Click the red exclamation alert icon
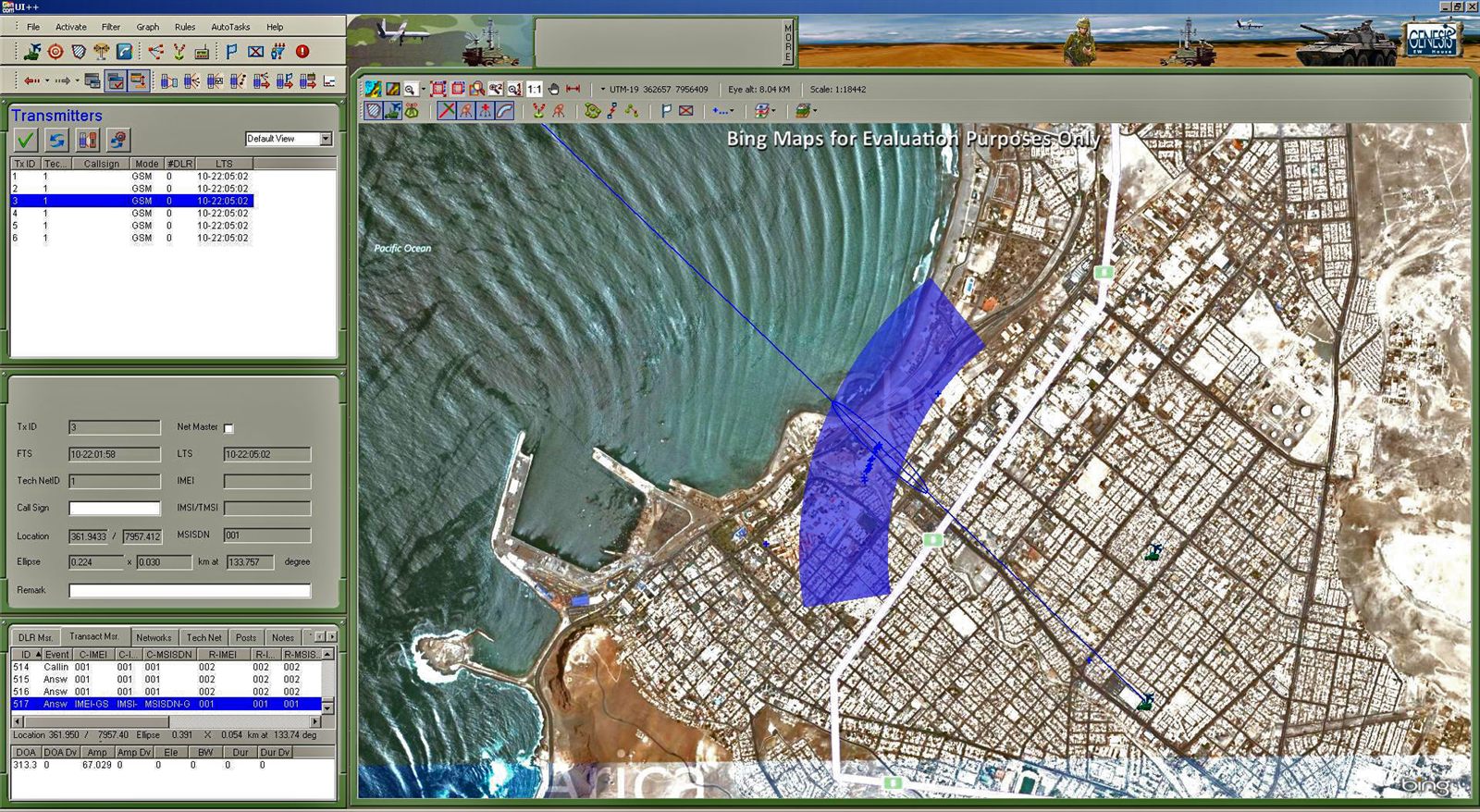The height and width of the screenshot is (812, 1480). [302, 52]
